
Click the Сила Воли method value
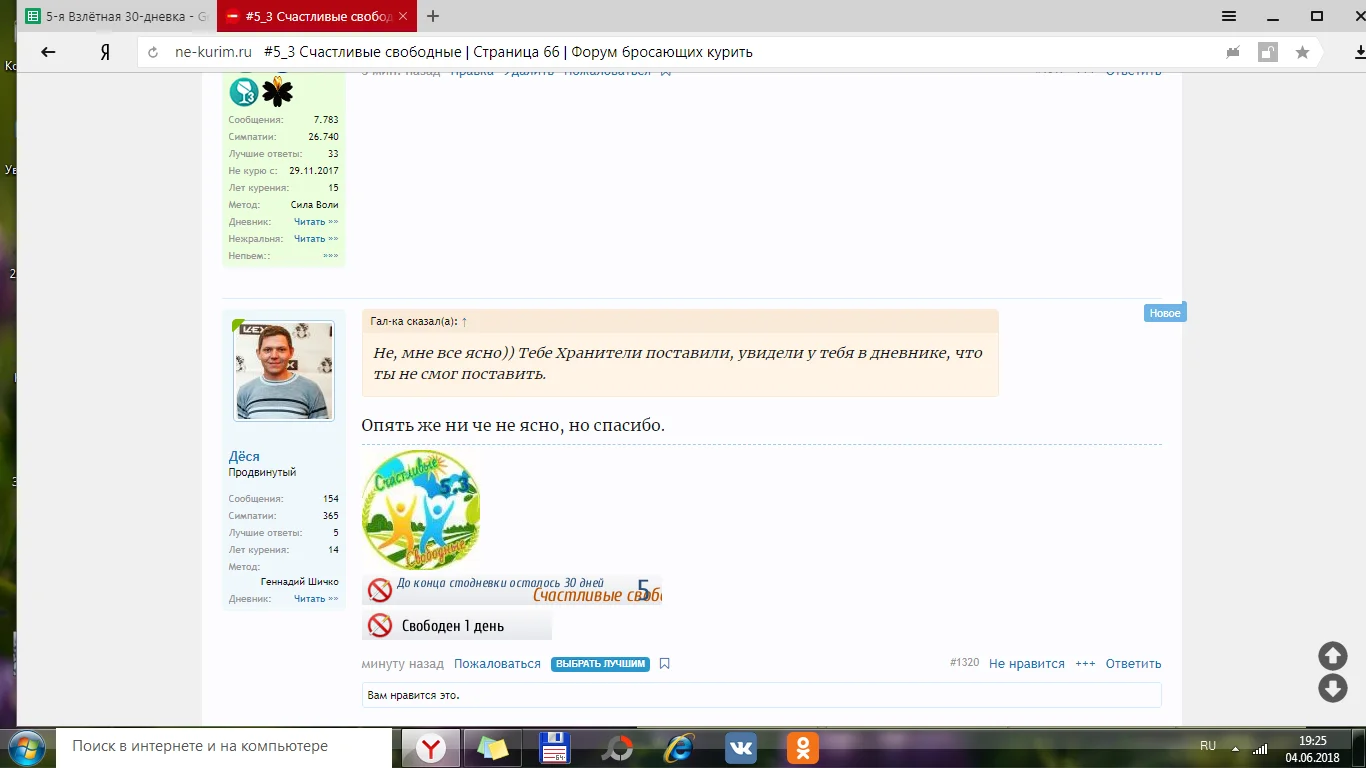(315, 205)
